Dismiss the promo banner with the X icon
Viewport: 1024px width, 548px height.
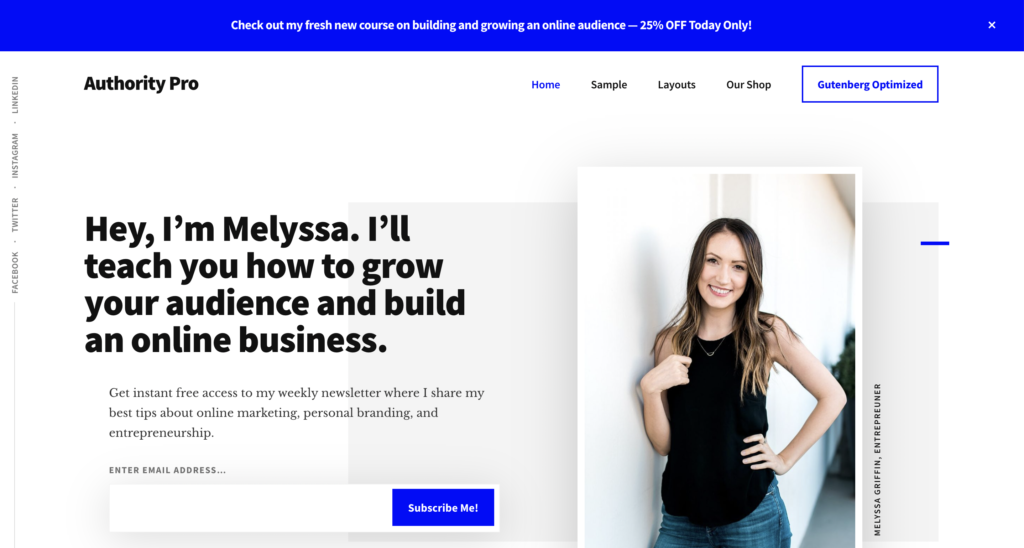[x=991, y=25]
